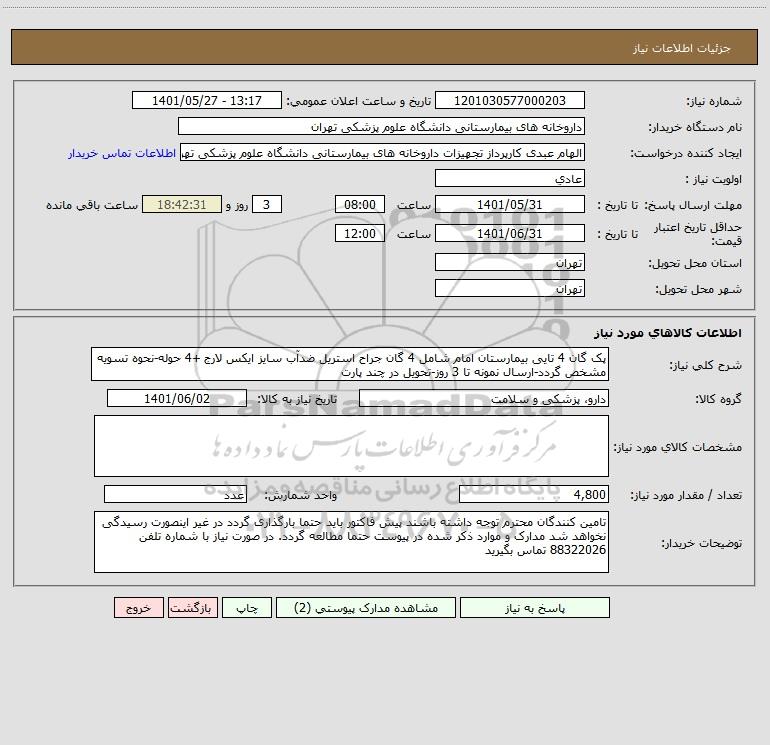Click the validity time field 12:00
The height and width of the screenshot is (745, 770).
tap(359, 233)
